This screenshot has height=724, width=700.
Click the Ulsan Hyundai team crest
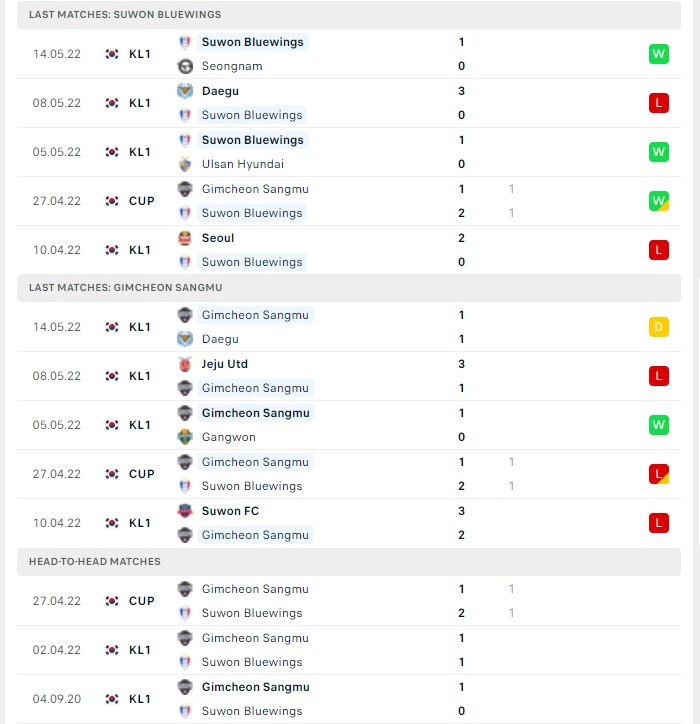[x=185, y=164]
